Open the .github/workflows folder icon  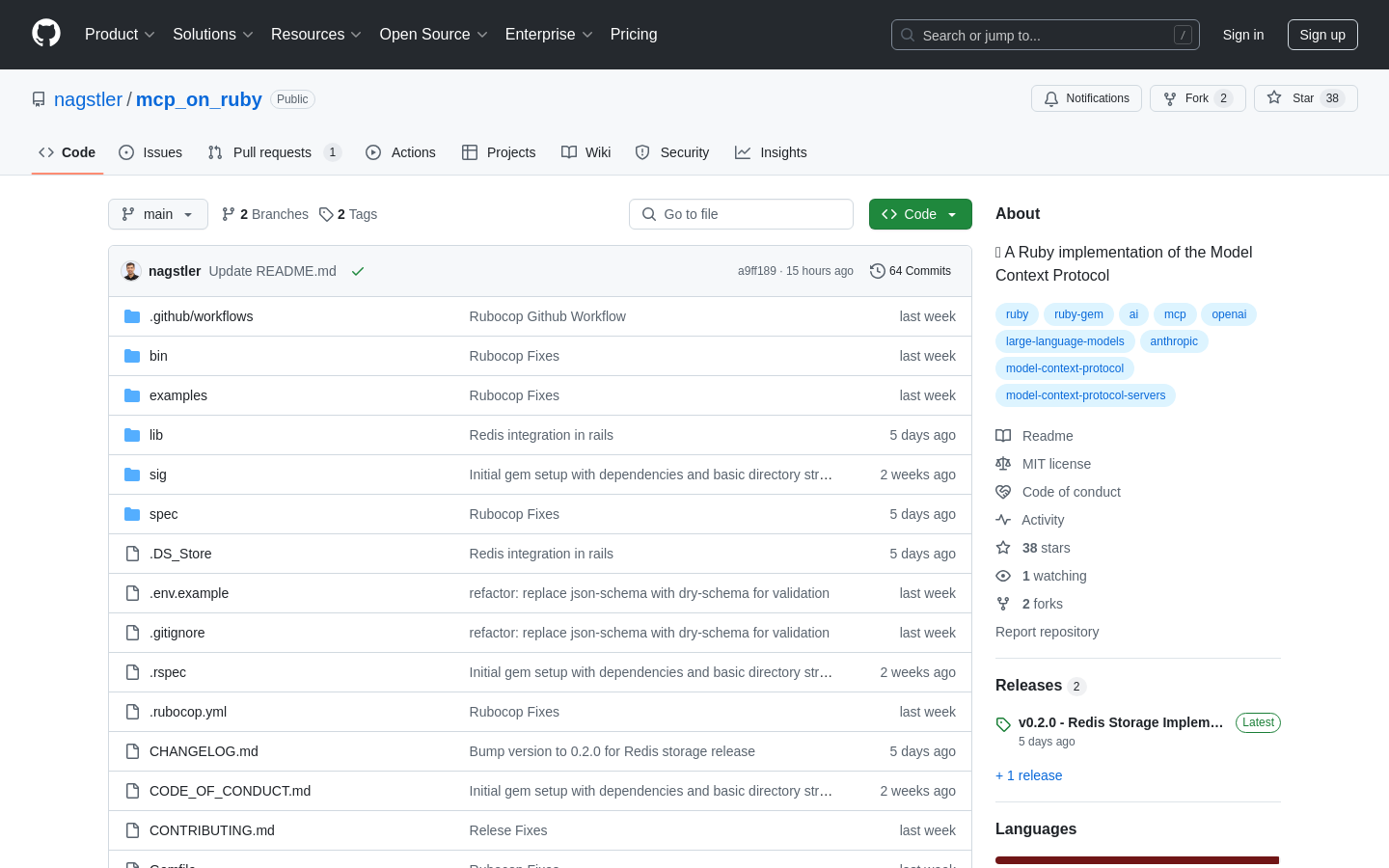(132, 316)
